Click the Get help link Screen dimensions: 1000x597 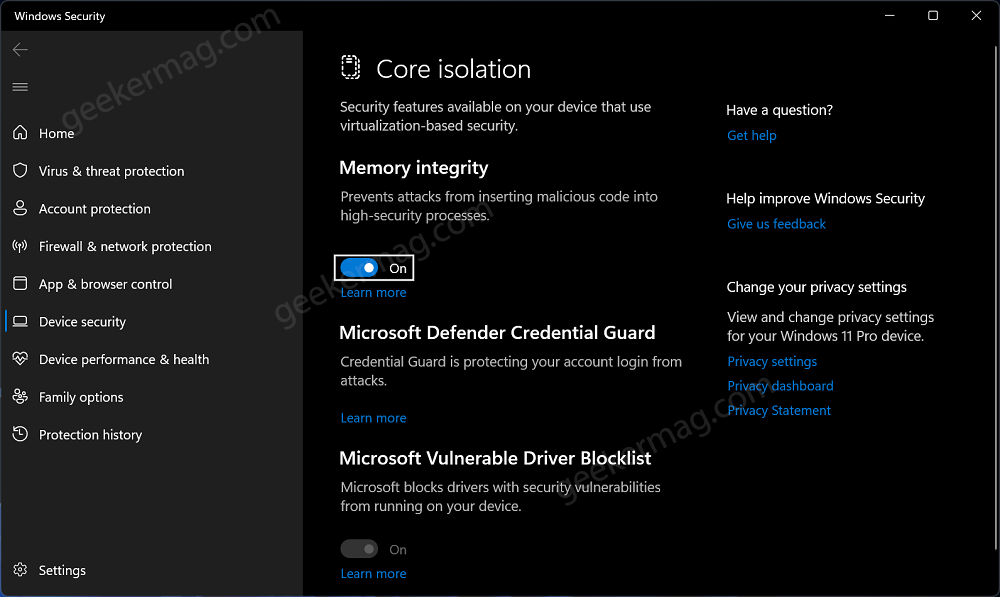pos(751,135)
